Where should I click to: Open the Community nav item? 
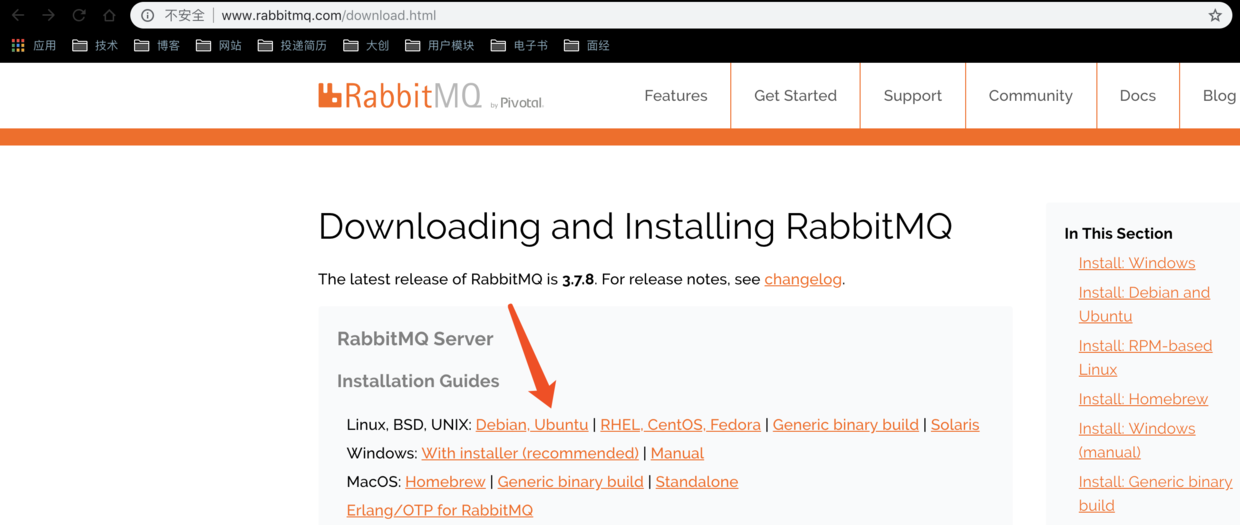coord(1031,96)
